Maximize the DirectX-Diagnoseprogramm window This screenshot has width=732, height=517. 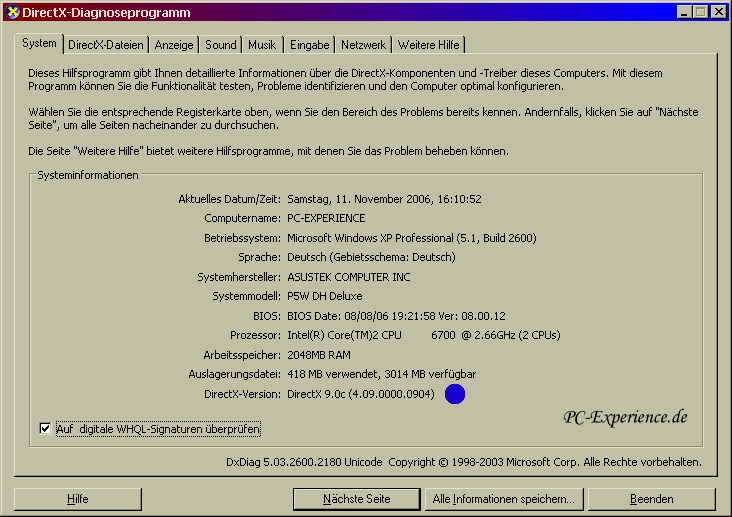coord(701,12)
